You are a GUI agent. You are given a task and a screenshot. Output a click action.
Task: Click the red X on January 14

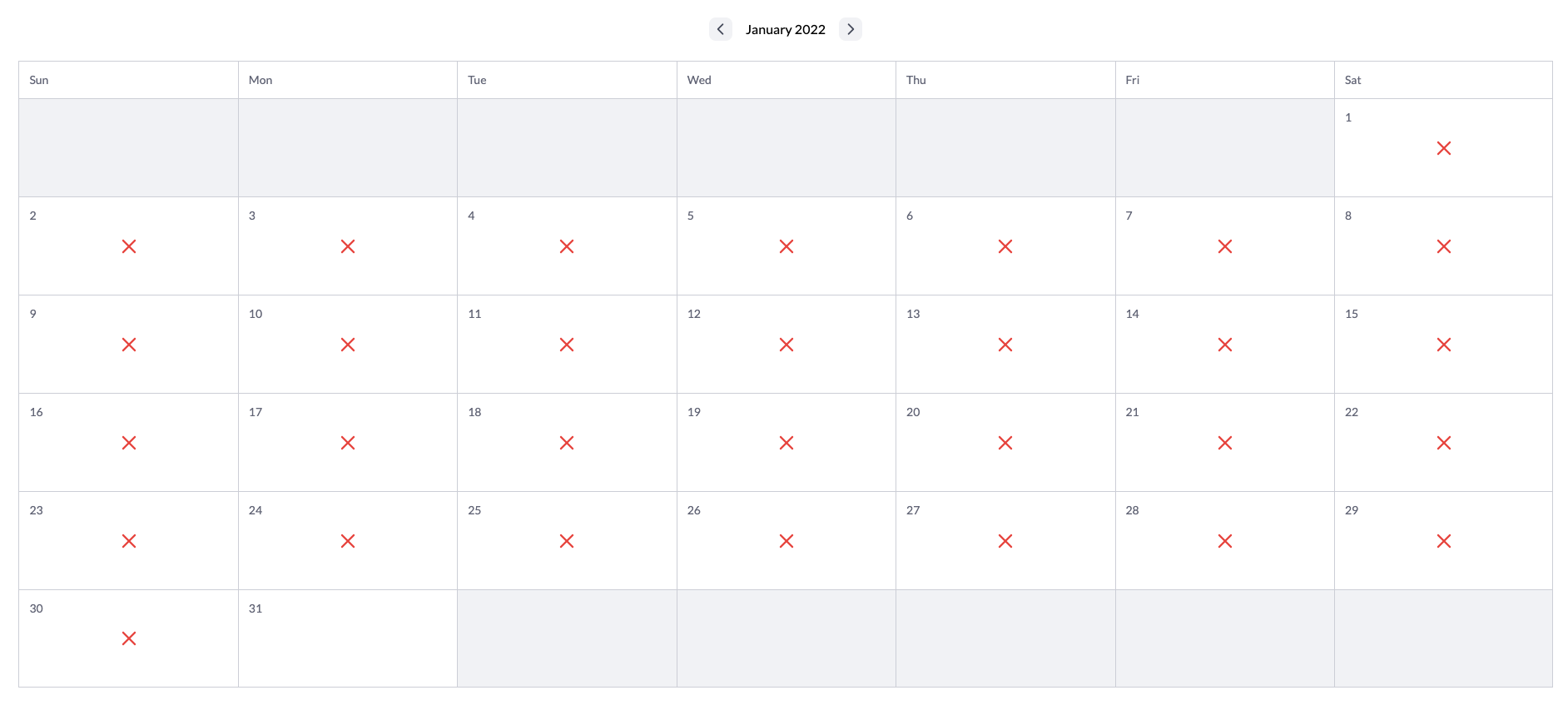pyautogui.click(x=1224, y=345)
